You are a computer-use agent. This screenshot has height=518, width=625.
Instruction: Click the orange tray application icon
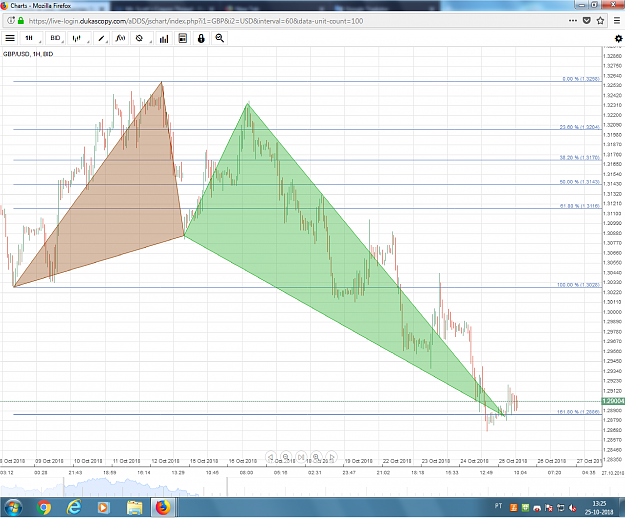[513, 508]
